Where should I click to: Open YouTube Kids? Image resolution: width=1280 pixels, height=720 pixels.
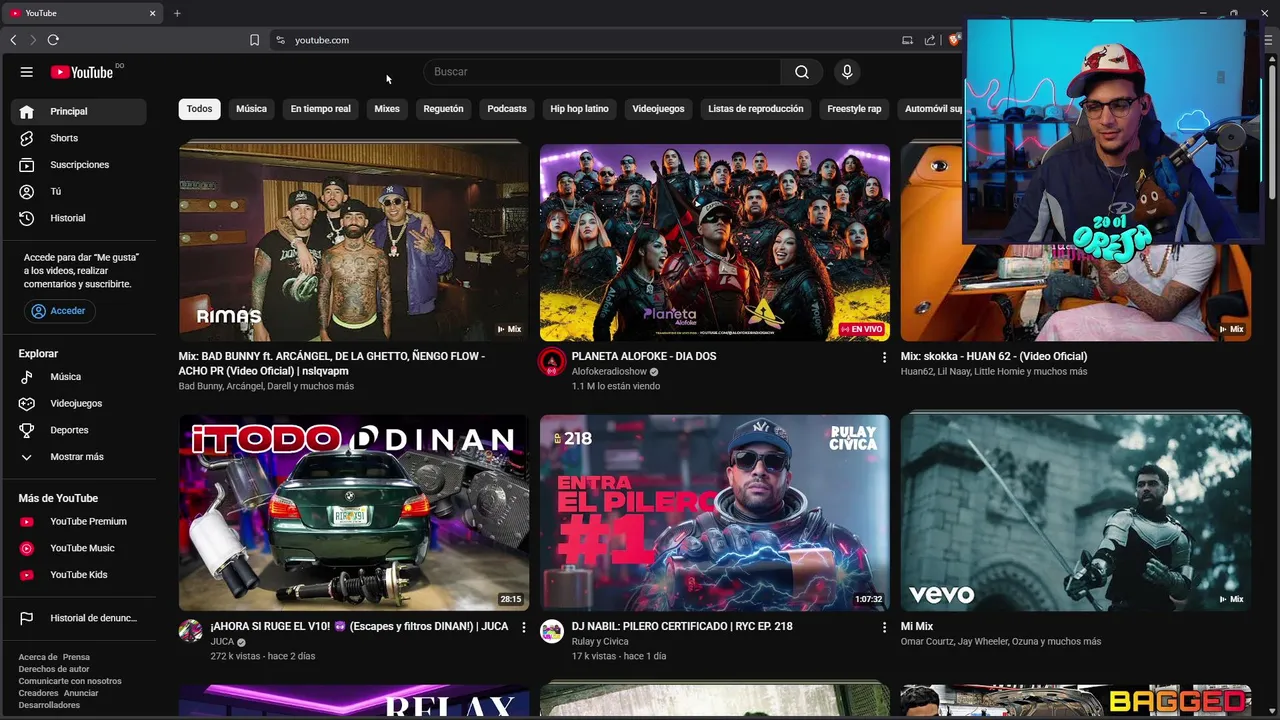[x=79, y=575]
